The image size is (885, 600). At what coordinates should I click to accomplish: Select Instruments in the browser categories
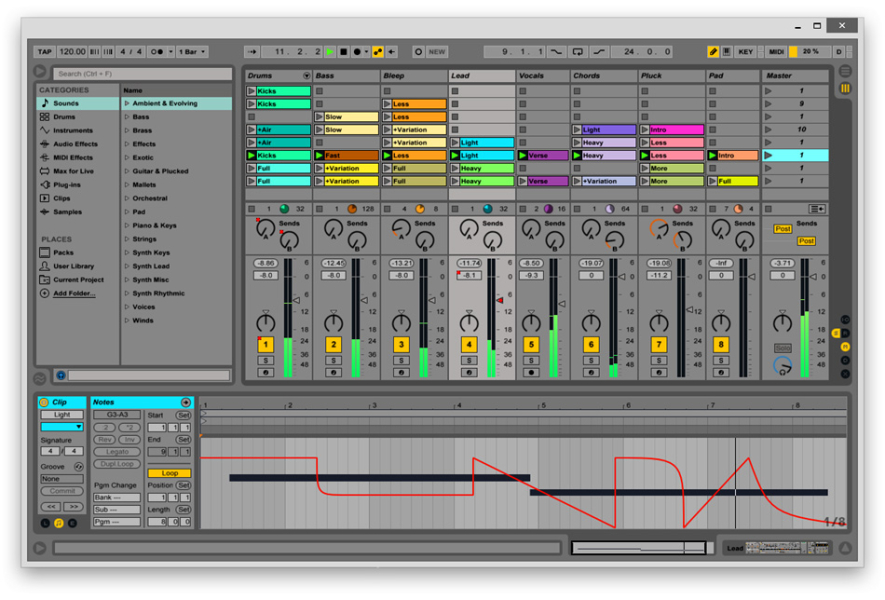point(73,131)
